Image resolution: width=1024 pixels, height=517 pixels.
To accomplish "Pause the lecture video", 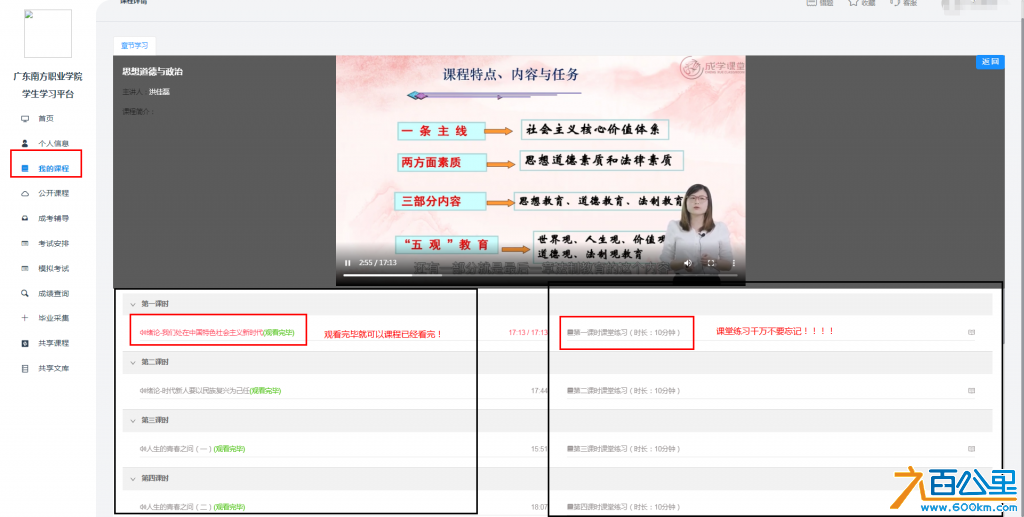I will pyautogui.click(x=347, y=263).
